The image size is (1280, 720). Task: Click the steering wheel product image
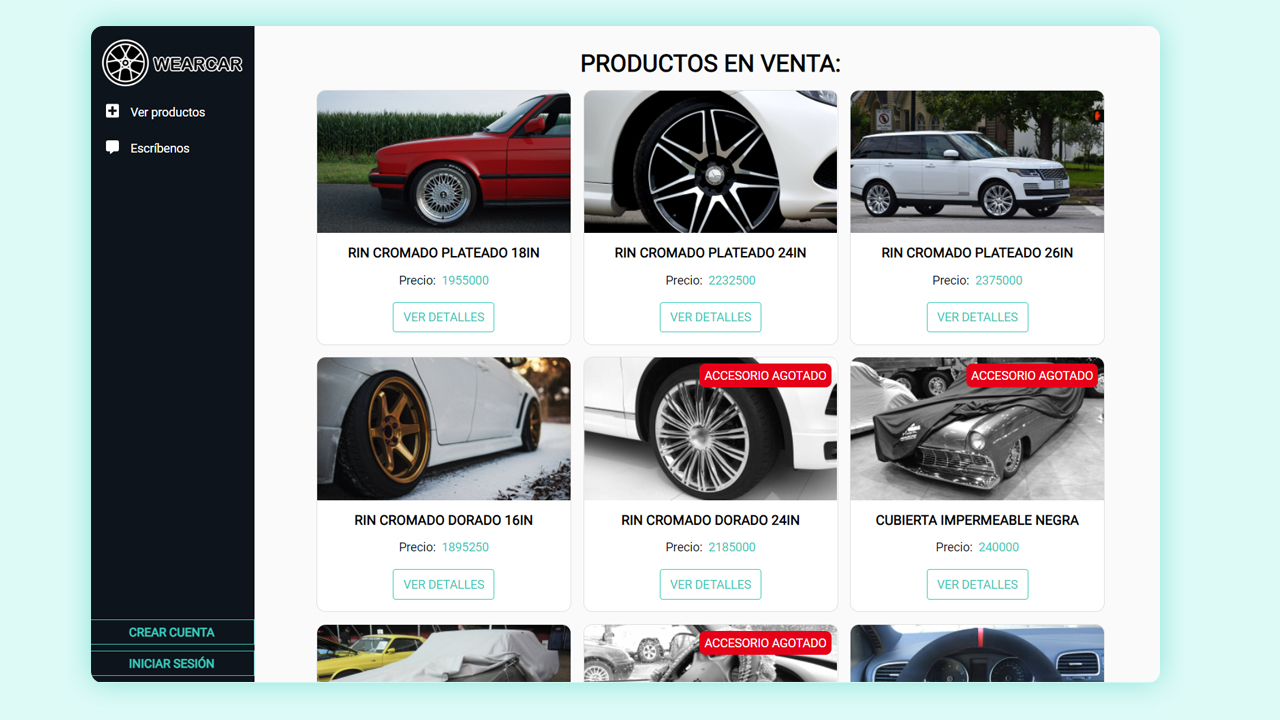[x=977, y=654]
